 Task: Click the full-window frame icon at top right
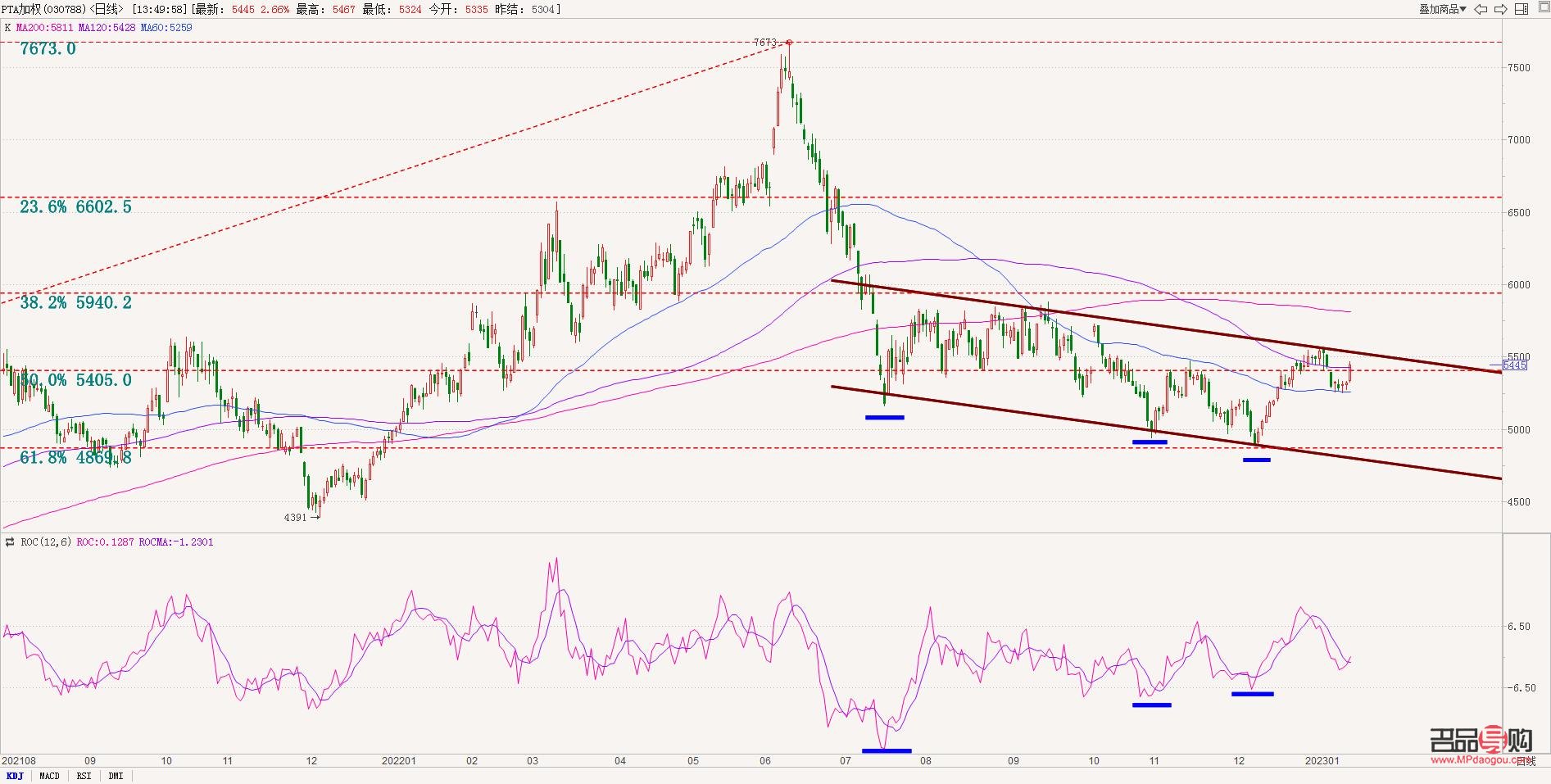(1540, 9)
